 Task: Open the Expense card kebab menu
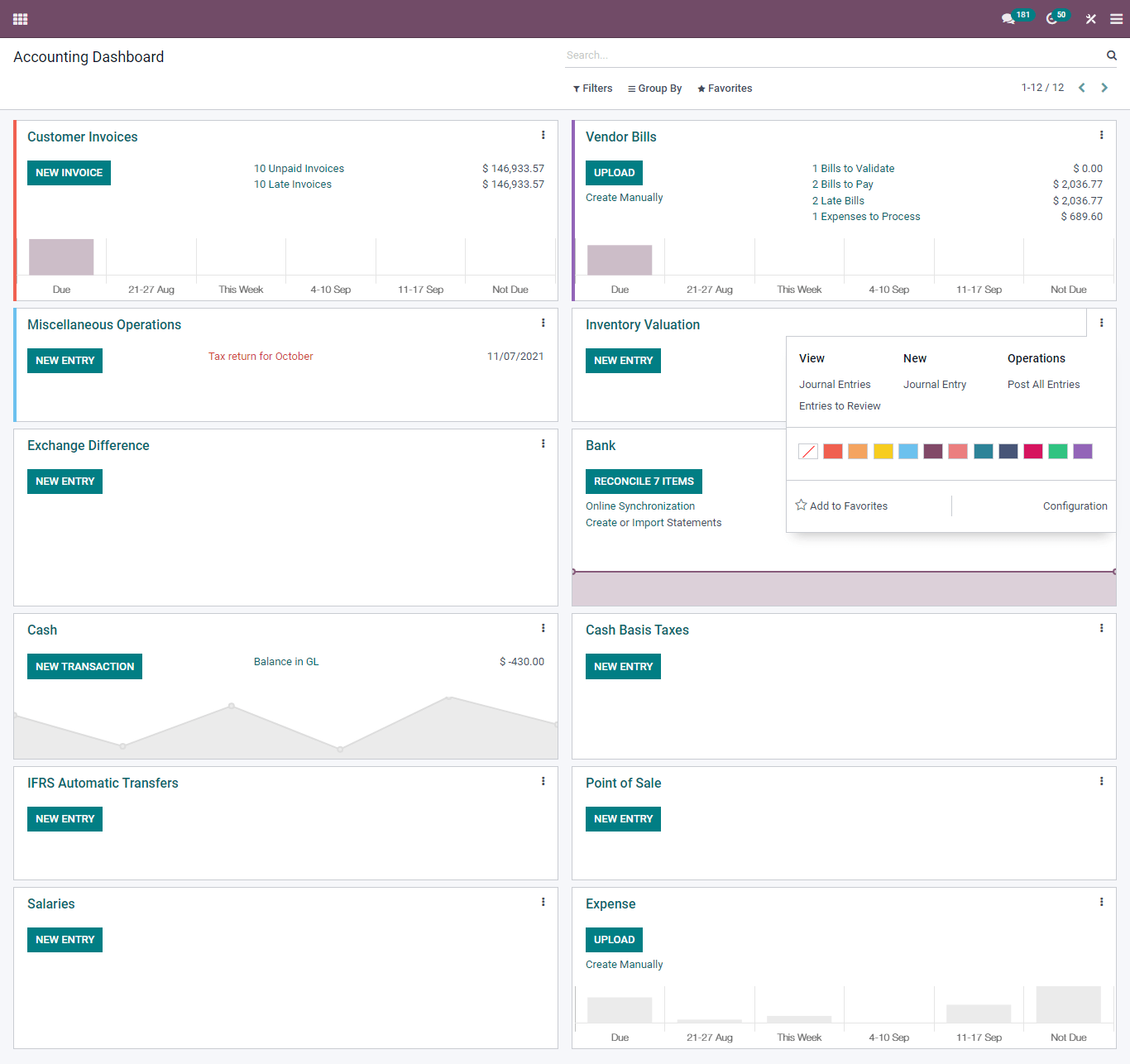[1101, 902]
